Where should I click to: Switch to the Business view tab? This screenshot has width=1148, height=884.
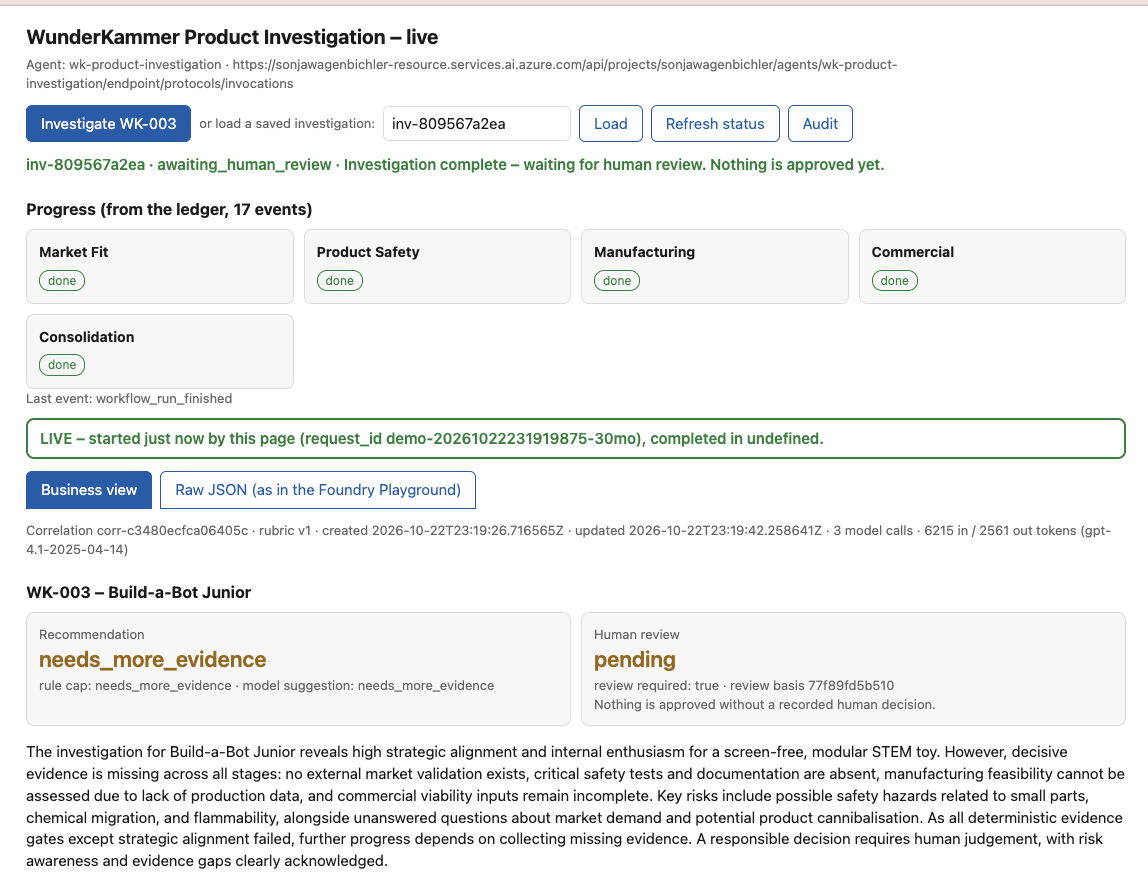tap(89, 490)
